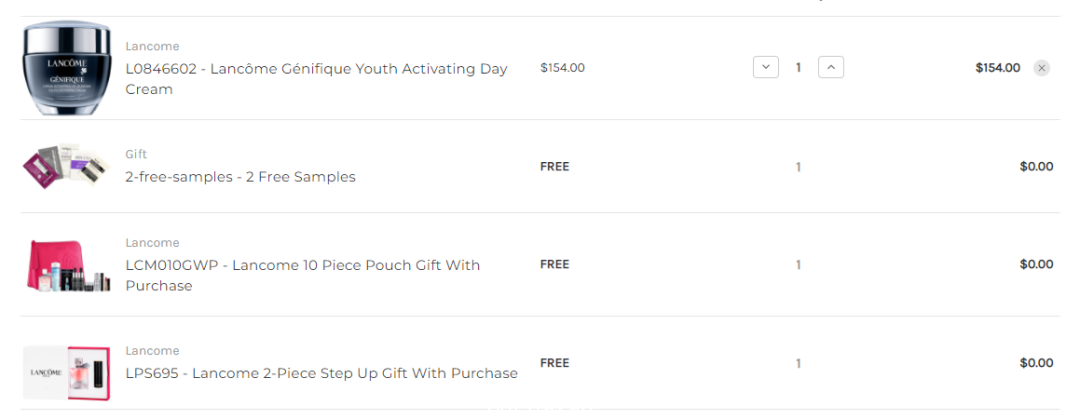Decrease Génifique Day Cream quantity with down chevron
The height and width of the screenshot is (419, 1080).
(766, 68)
